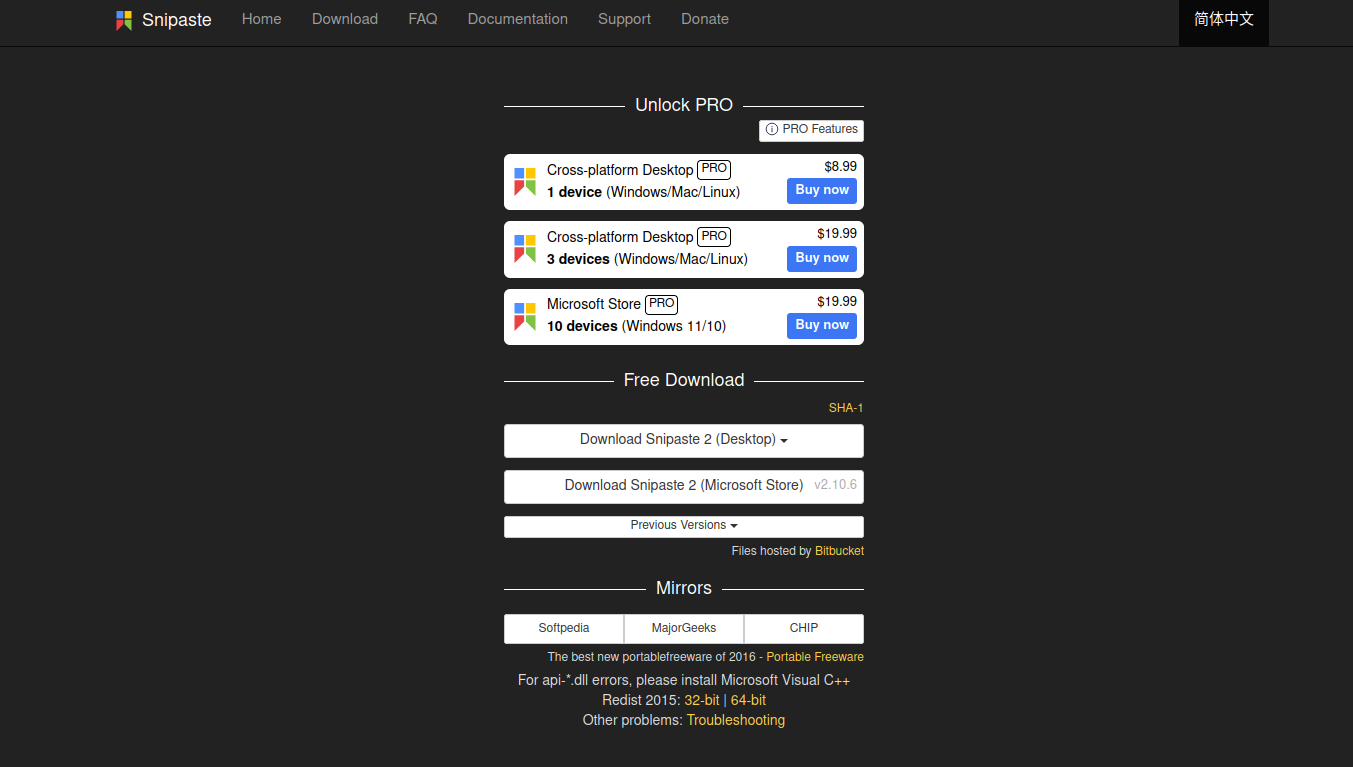The height and width of the screenshot is (767, 1353).
Task: Open the SHA-1 link
Action: [846, 408]
